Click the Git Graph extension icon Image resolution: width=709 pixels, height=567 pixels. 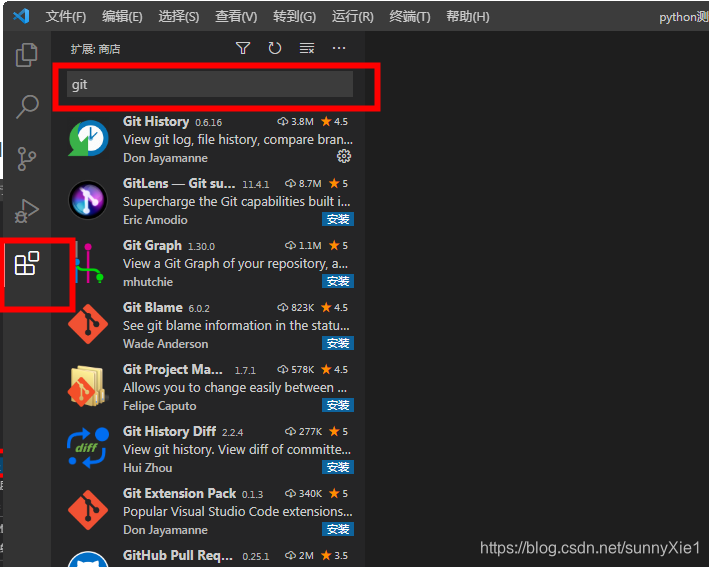point(89,262)
